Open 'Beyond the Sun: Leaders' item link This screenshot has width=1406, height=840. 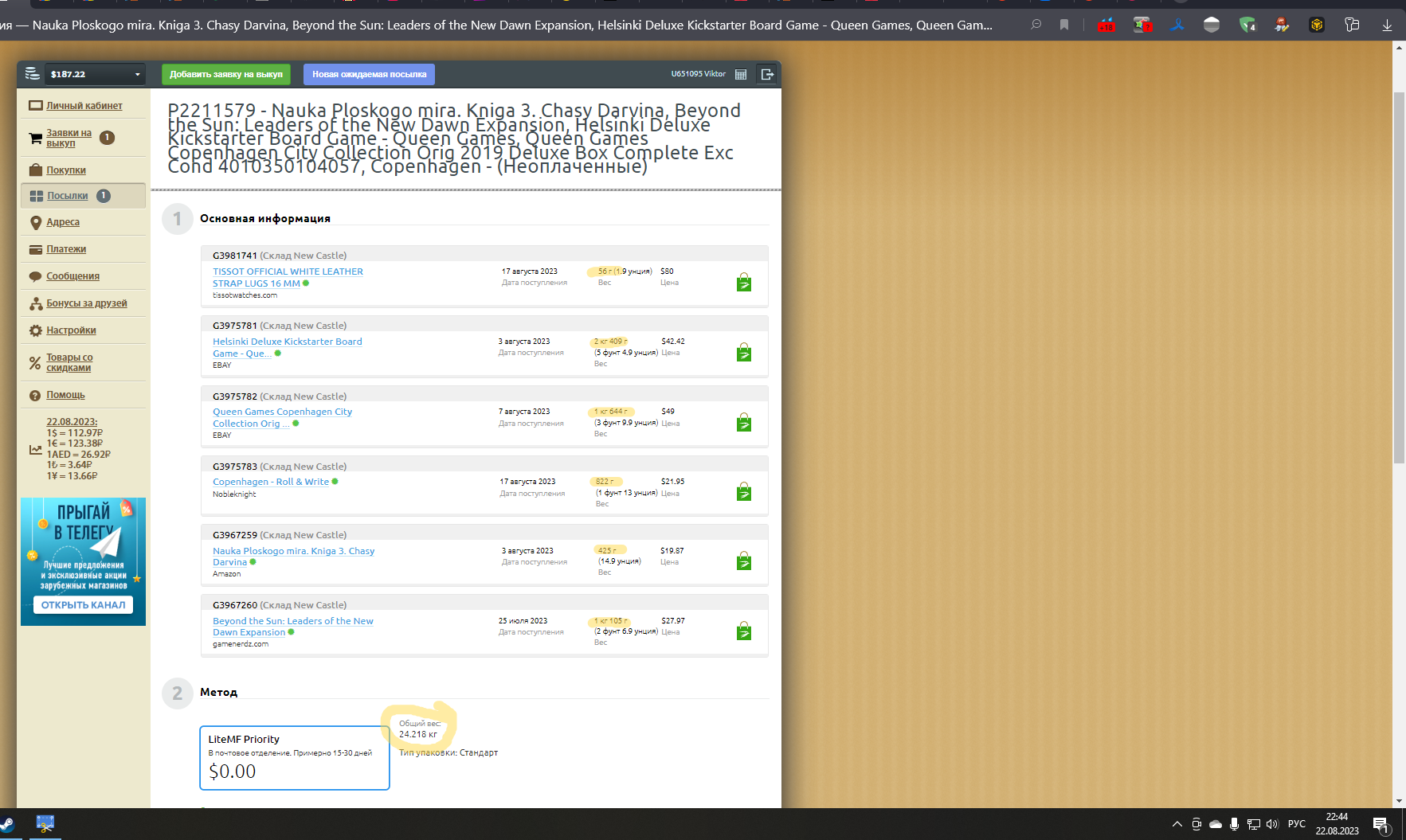[292, 626]
